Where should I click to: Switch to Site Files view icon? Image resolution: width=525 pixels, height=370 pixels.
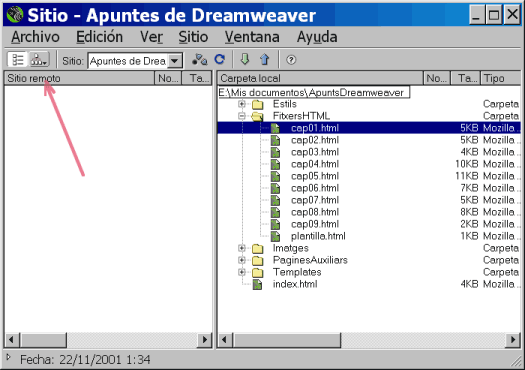(x=17, y=60)
